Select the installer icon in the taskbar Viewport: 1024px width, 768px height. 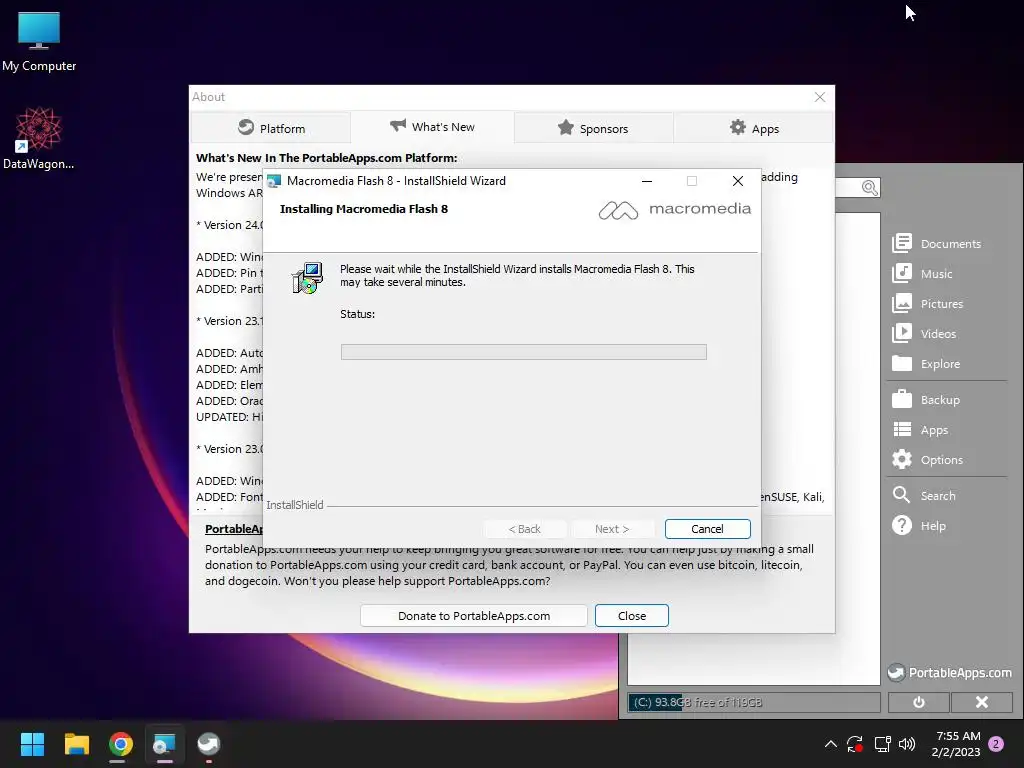click(x=164, y=744)
